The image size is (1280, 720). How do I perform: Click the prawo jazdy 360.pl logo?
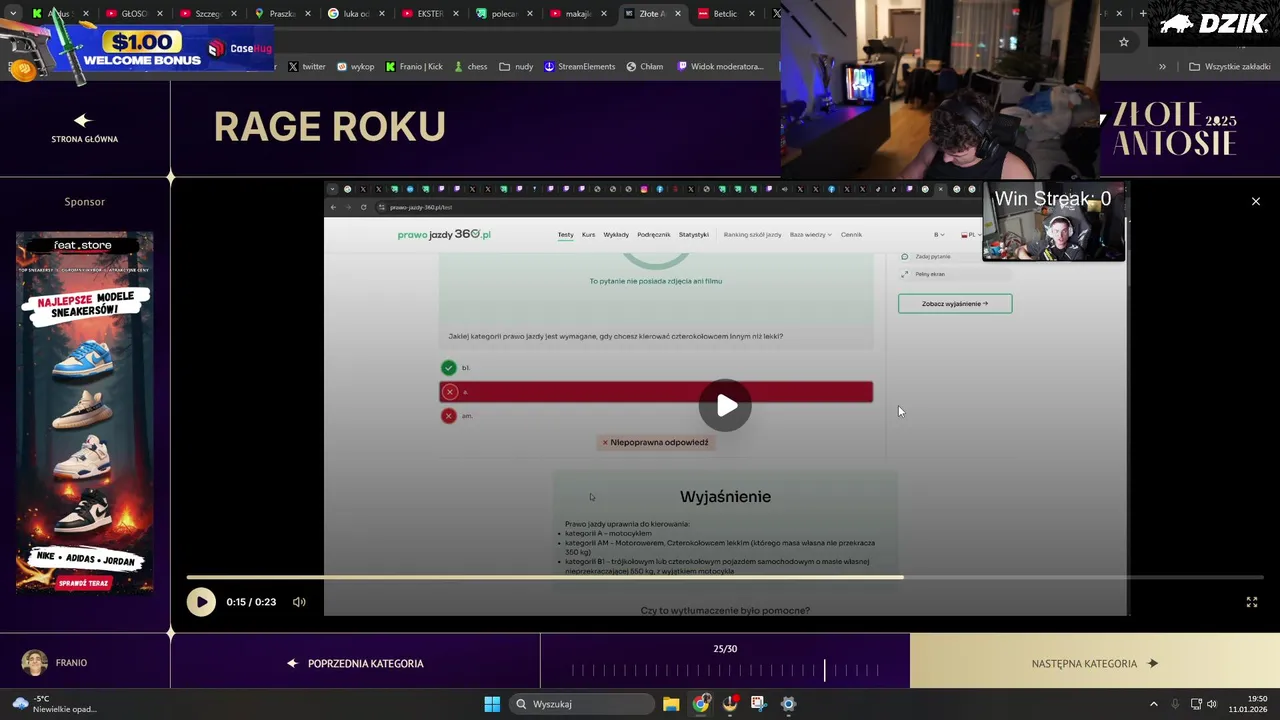(444, 235)
